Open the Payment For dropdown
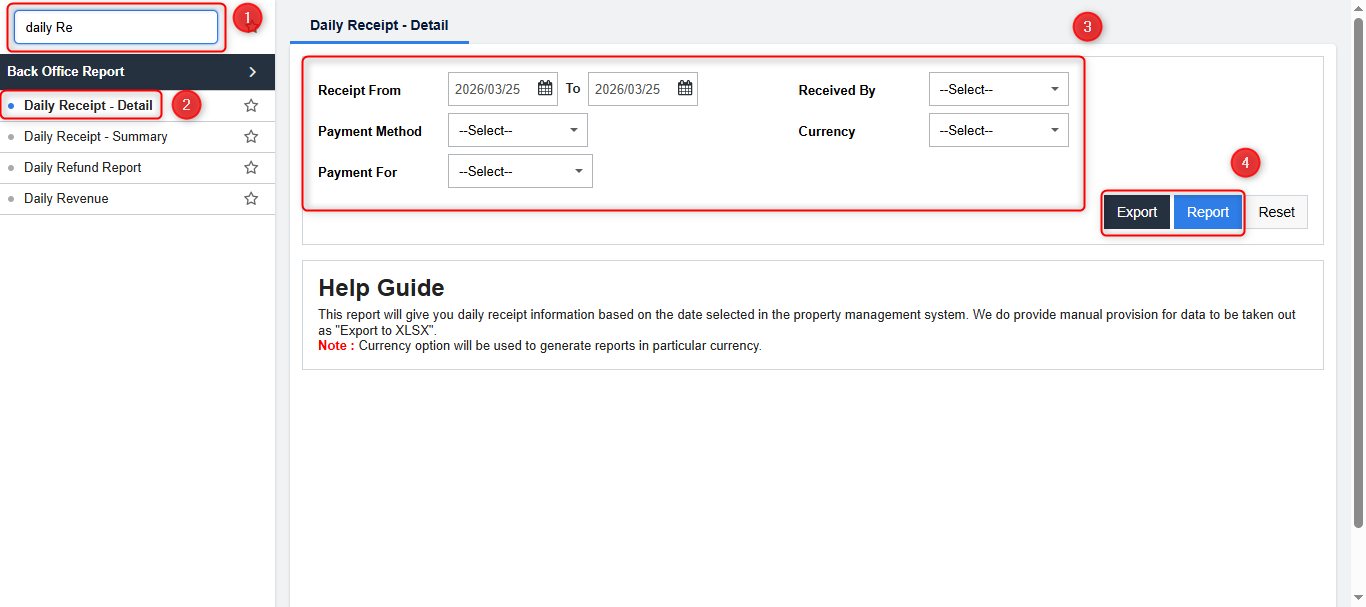The width and height of the screenshot is (1366, 607). point(520,171)
